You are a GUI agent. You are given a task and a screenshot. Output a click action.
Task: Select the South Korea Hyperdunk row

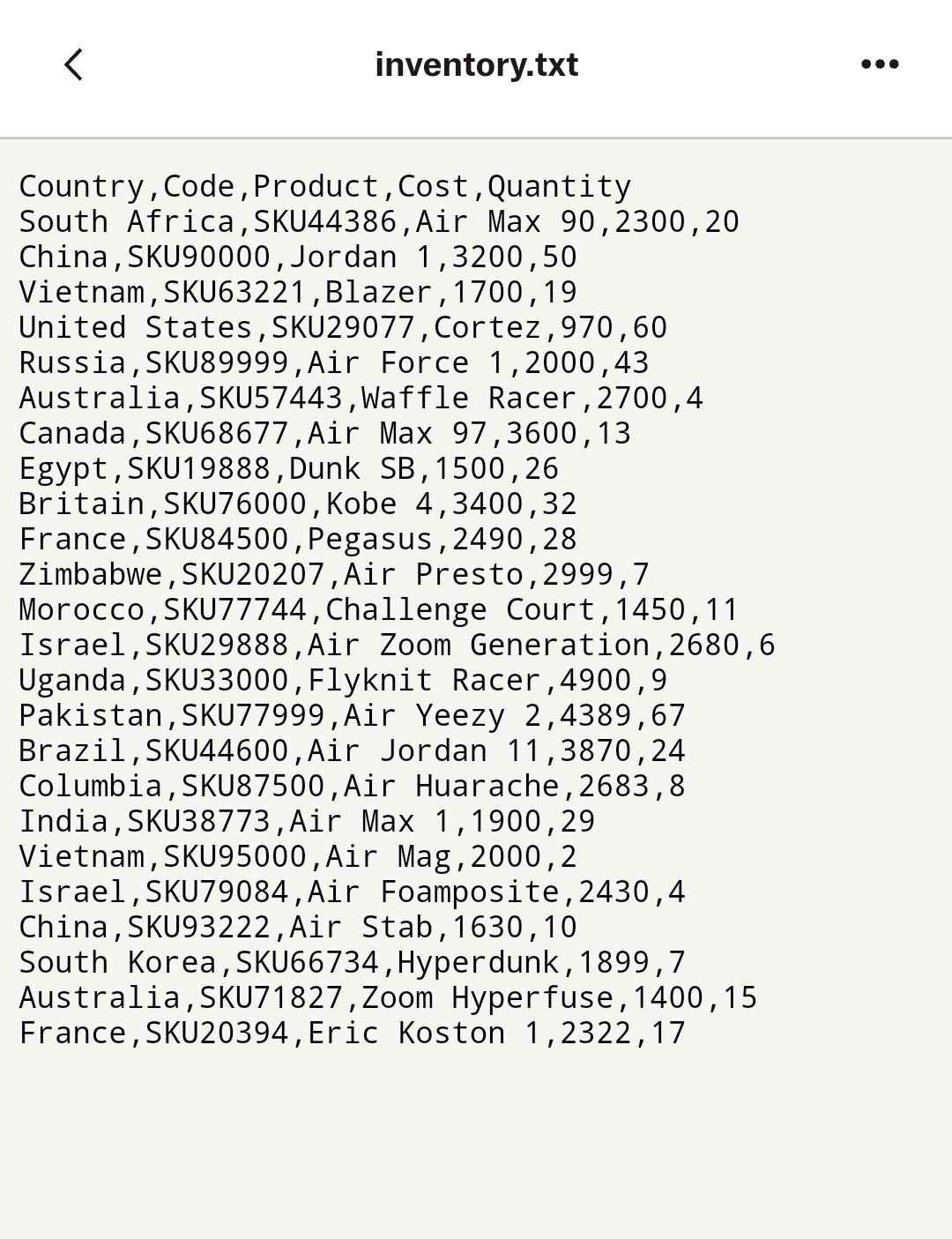[x=351, y=962]
